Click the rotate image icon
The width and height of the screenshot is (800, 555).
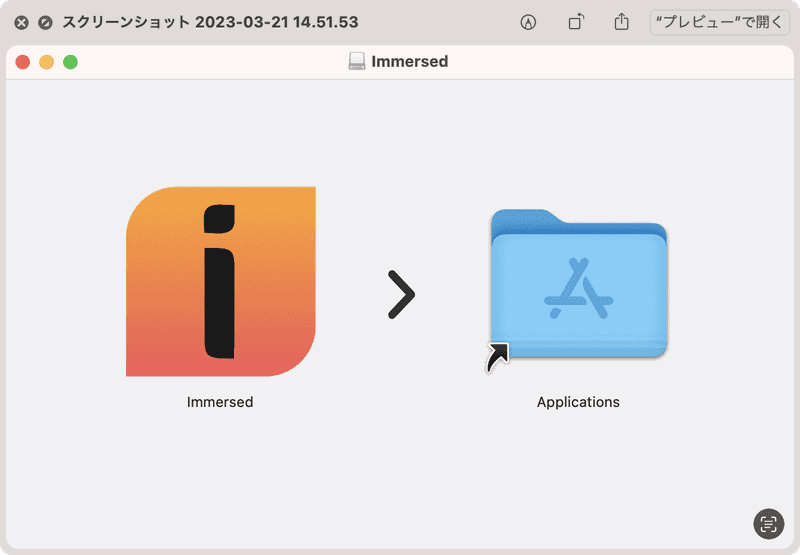(576, 22)
